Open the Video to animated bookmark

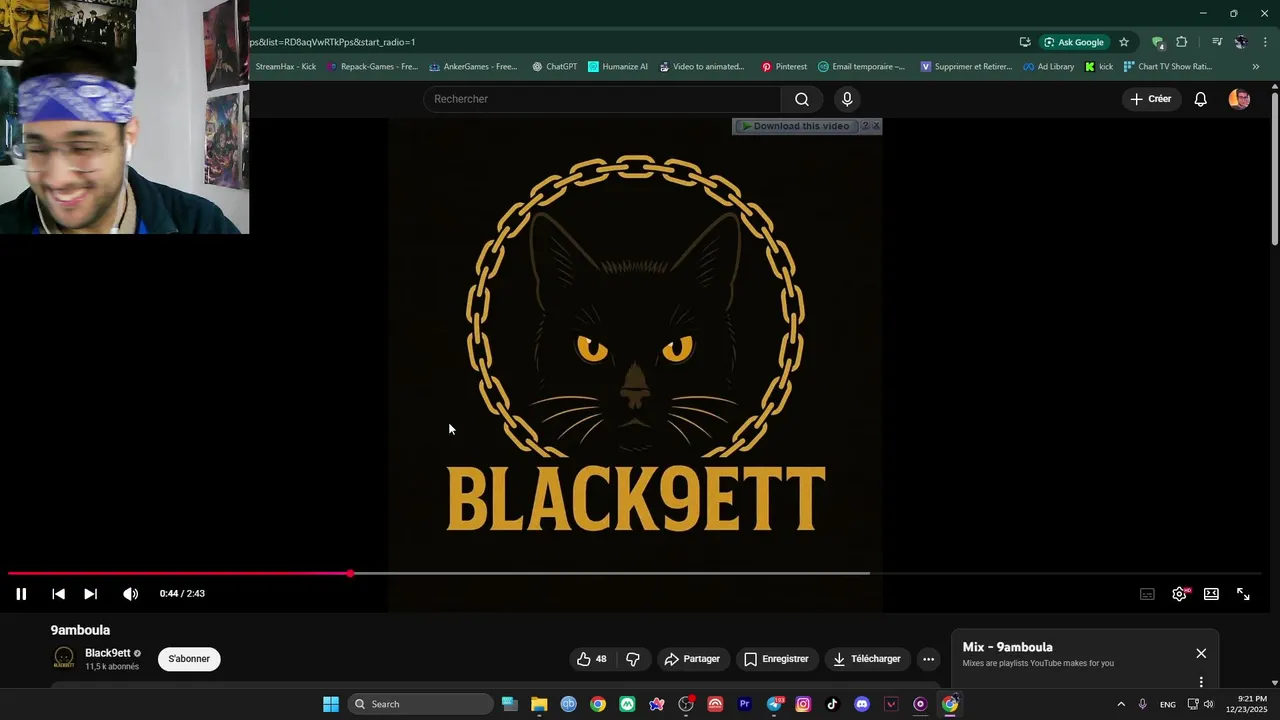pyautogui.click(x=700, y=67)
